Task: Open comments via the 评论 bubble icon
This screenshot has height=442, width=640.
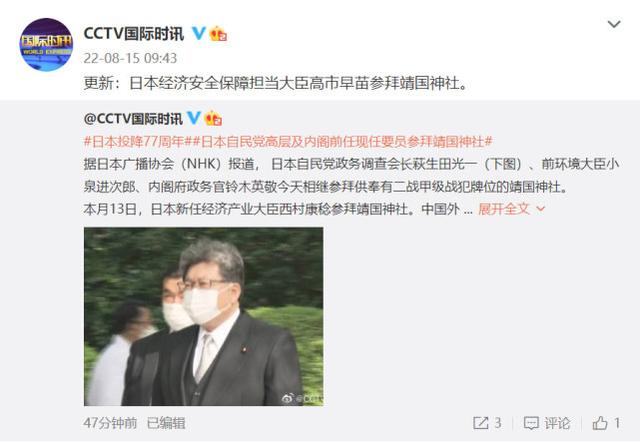Action: 531,423
